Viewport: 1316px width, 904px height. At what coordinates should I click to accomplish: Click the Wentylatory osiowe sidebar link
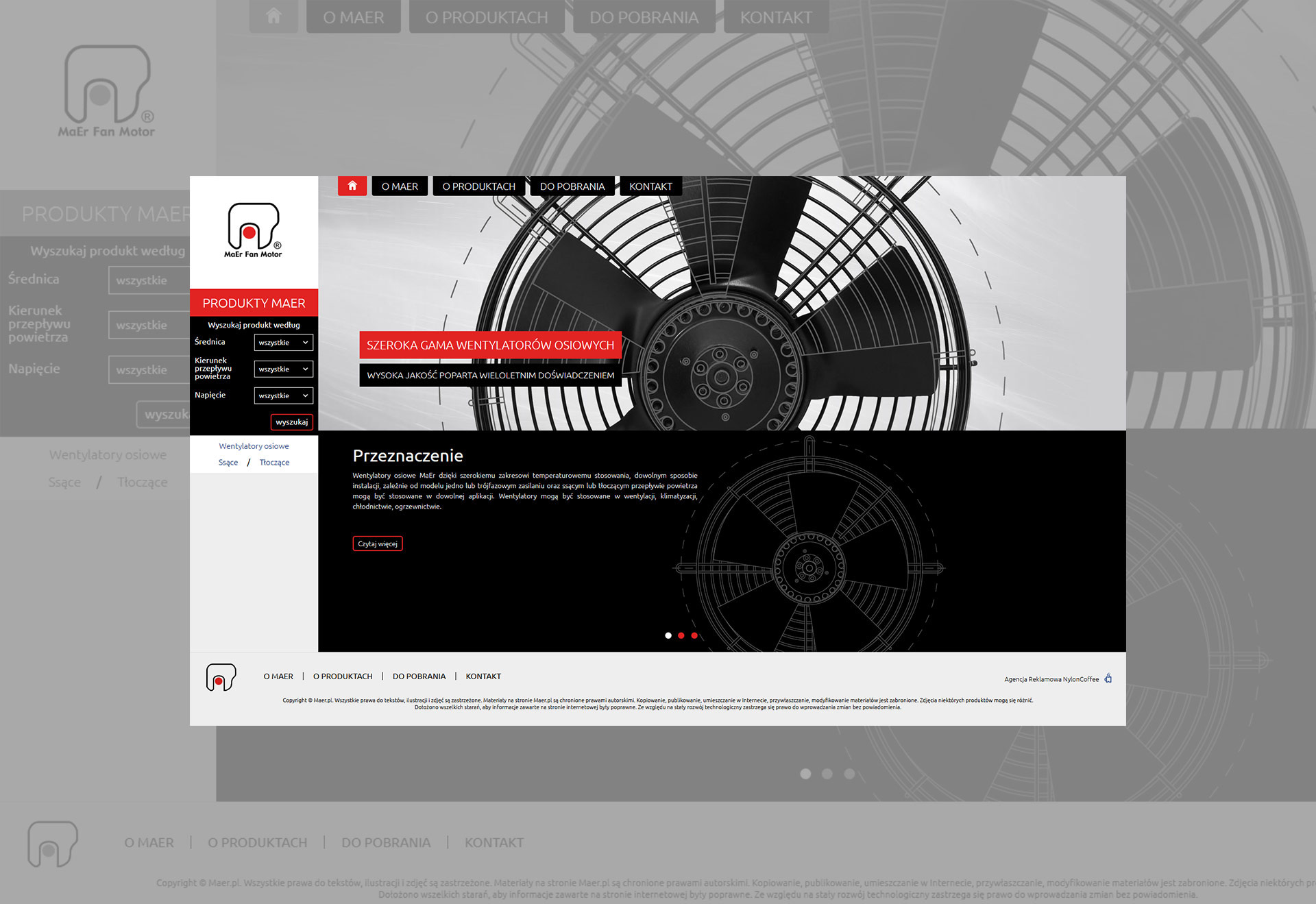254,446
